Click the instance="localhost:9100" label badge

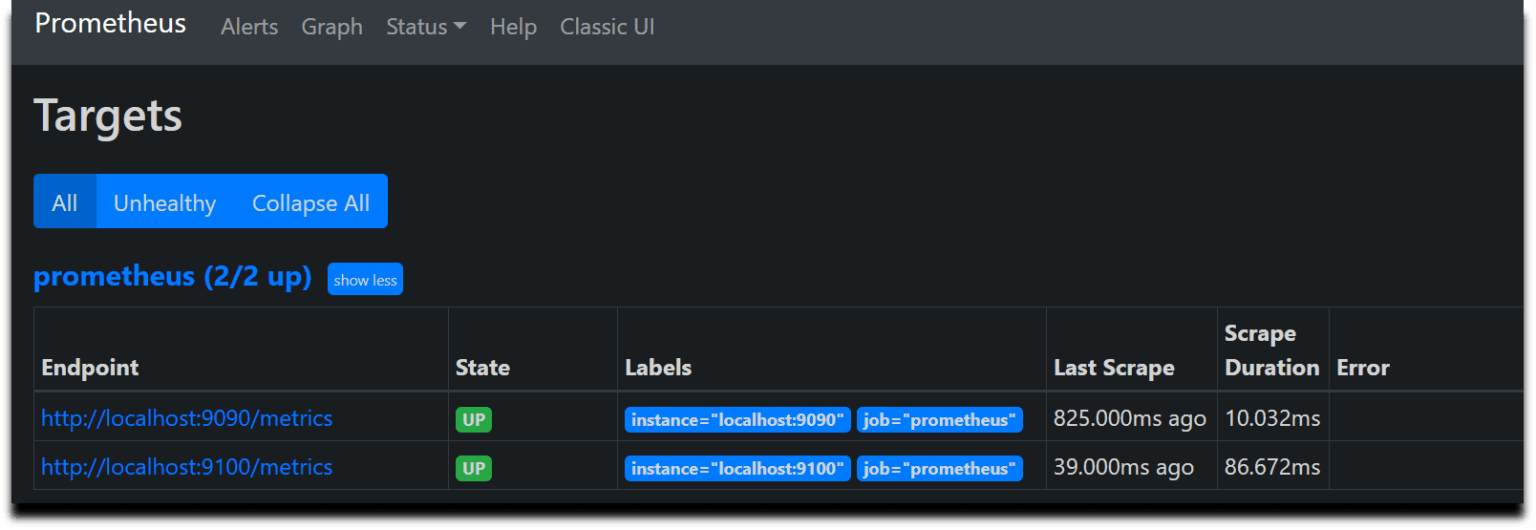click(x=738, y=468)
